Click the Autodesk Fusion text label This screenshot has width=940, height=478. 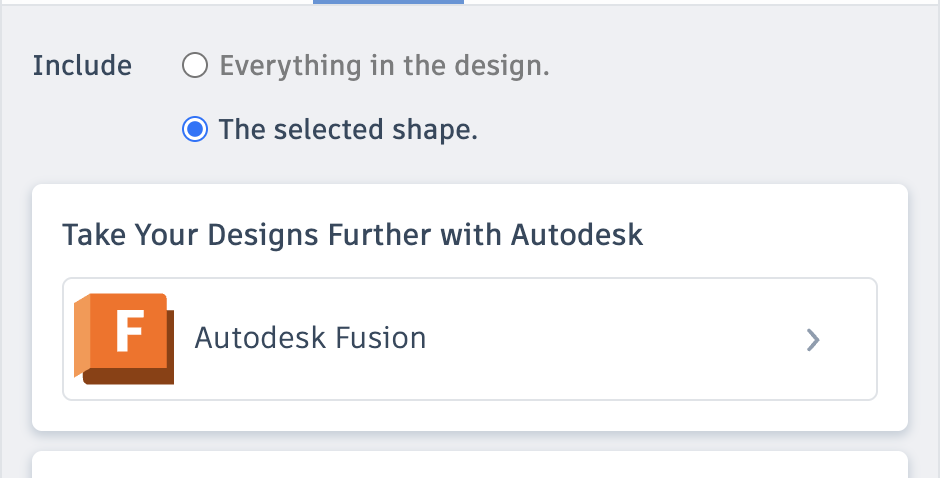coord(310,338)
